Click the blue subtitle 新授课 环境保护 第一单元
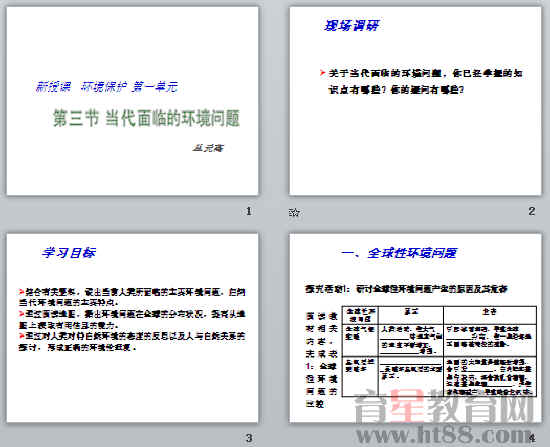This screenshot has width=550, height=447. point(107,87)
